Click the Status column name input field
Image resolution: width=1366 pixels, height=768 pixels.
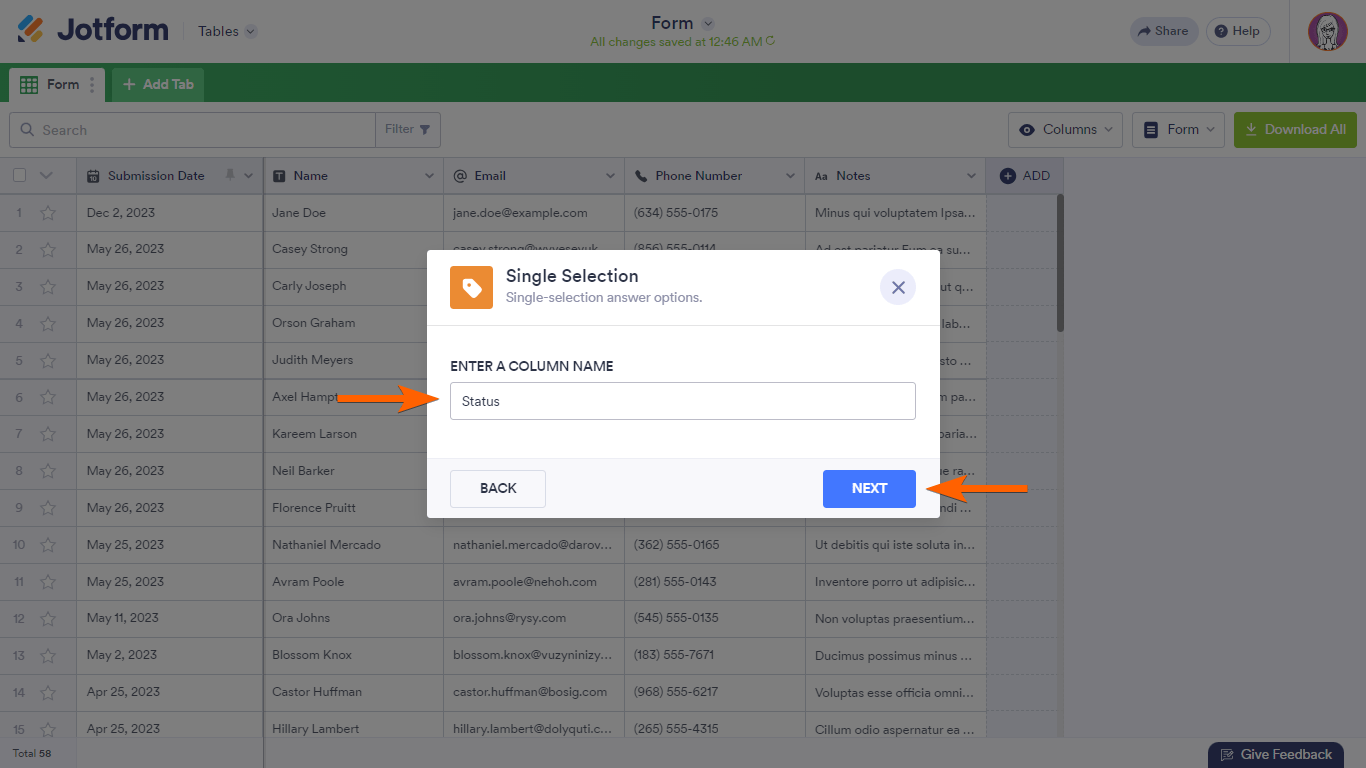click(x=683, y=400)
